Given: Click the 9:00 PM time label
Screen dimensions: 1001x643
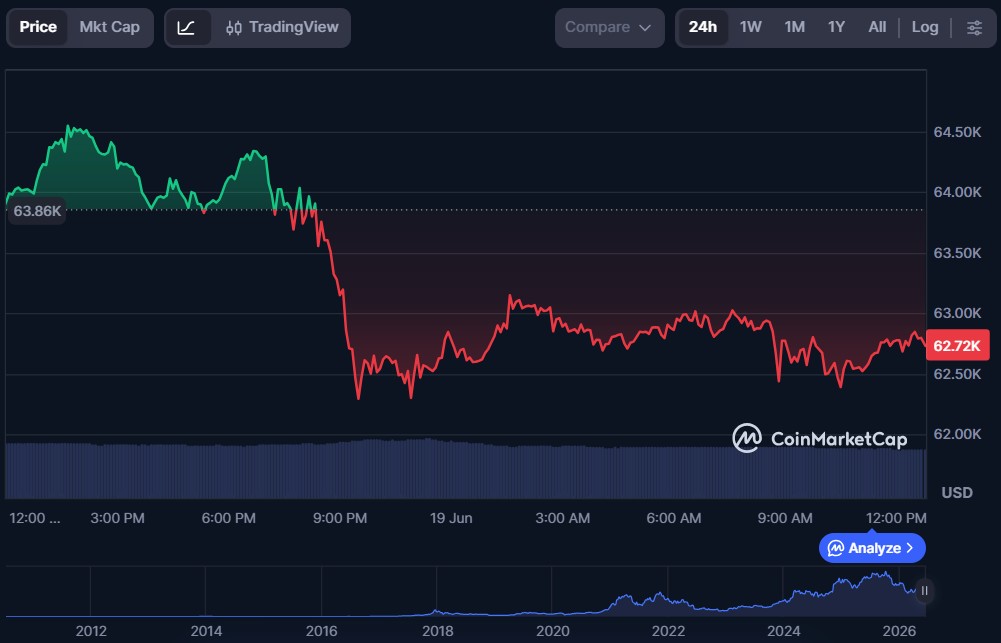Looking at the screenshot, I should click(x=340, y=518).
